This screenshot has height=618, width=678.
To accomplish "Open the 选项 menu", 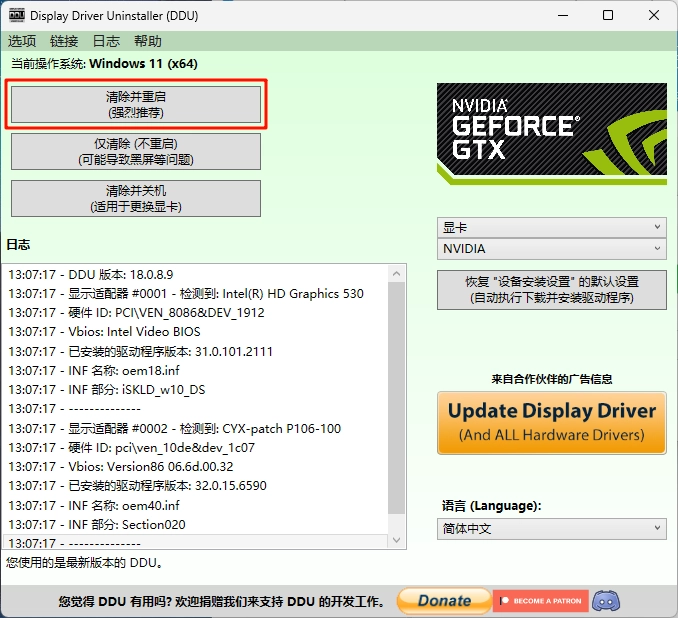I will 22,41.
